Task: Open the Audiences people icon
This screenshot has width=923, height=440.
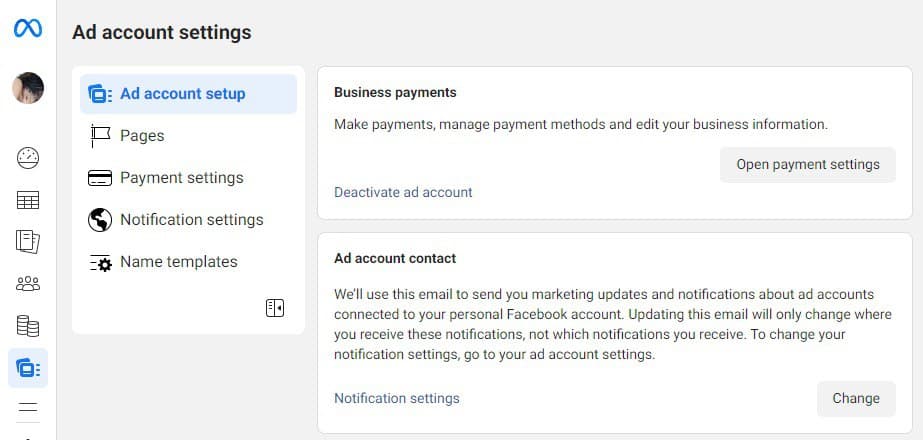Action: [x=28, y=284]
